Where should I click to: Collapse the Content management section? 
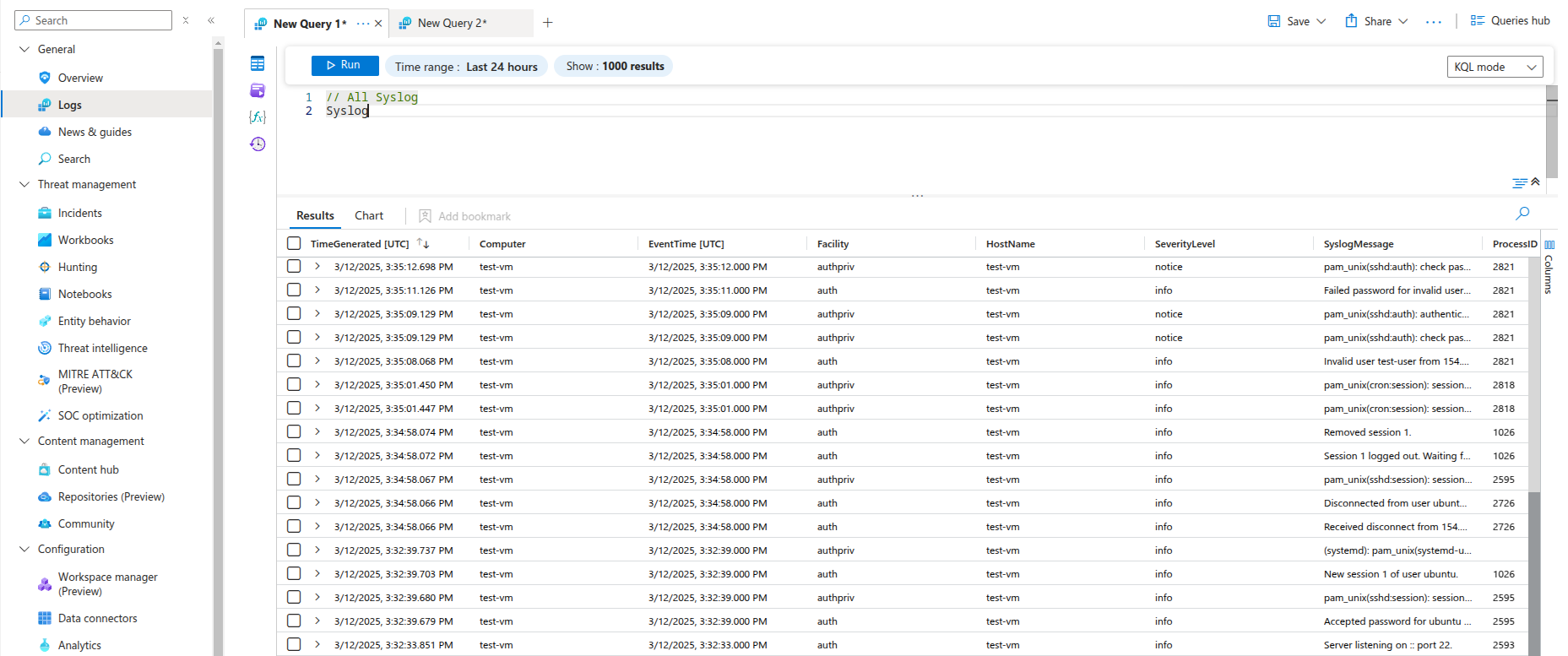pyautogui.click(x=24, y=441)
